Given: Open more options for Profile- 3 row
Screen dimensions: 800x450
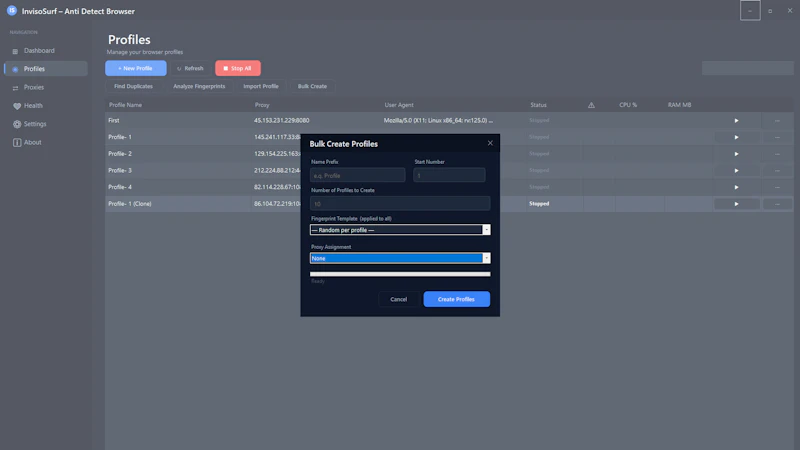Looking at the screenshot, I should [777, 170].
